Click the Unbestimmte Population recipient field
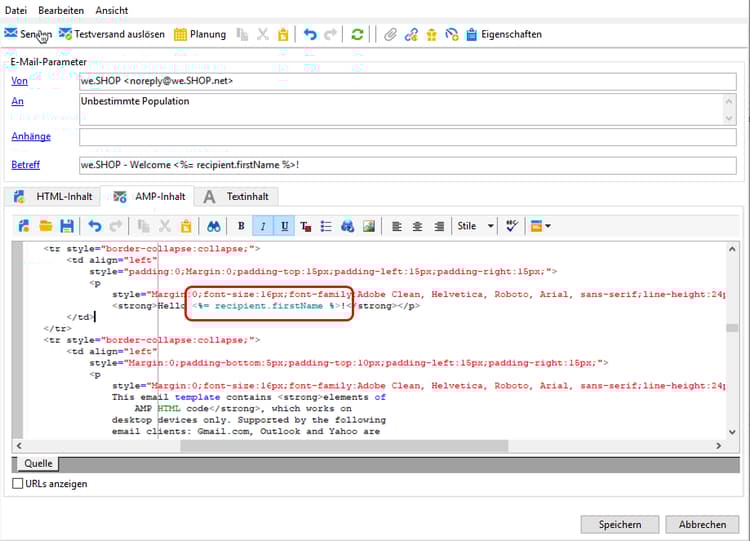 pyautogui.click(x=408, y=110)
